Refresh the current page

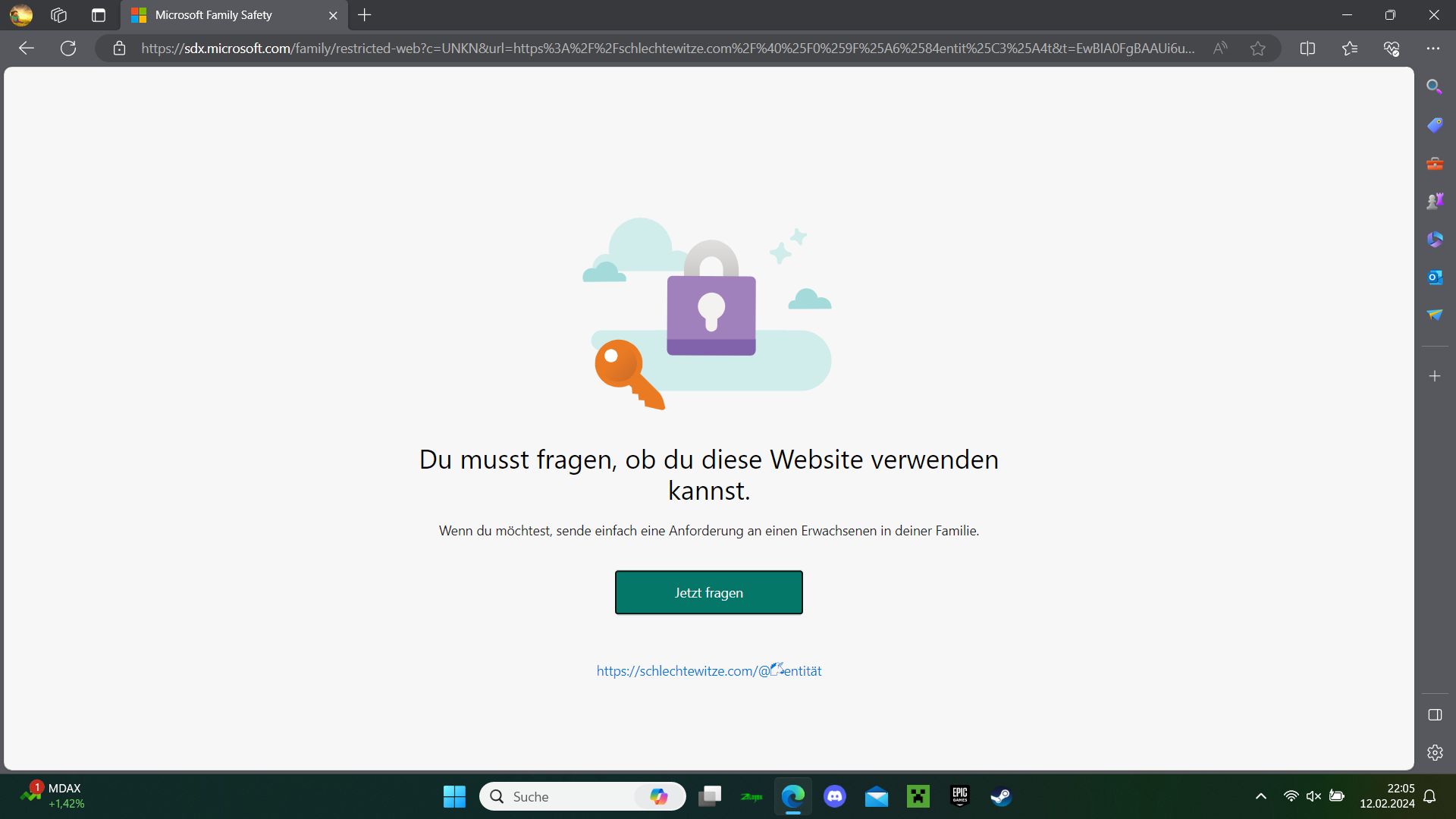[x=68, y=49]
